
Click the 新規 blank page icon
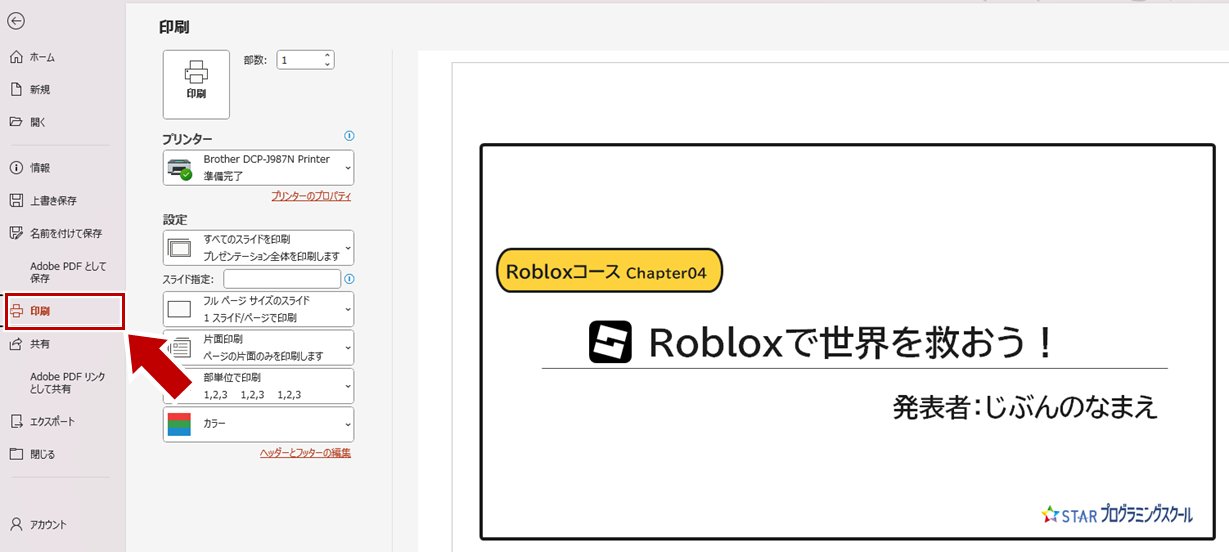[16, 89]
